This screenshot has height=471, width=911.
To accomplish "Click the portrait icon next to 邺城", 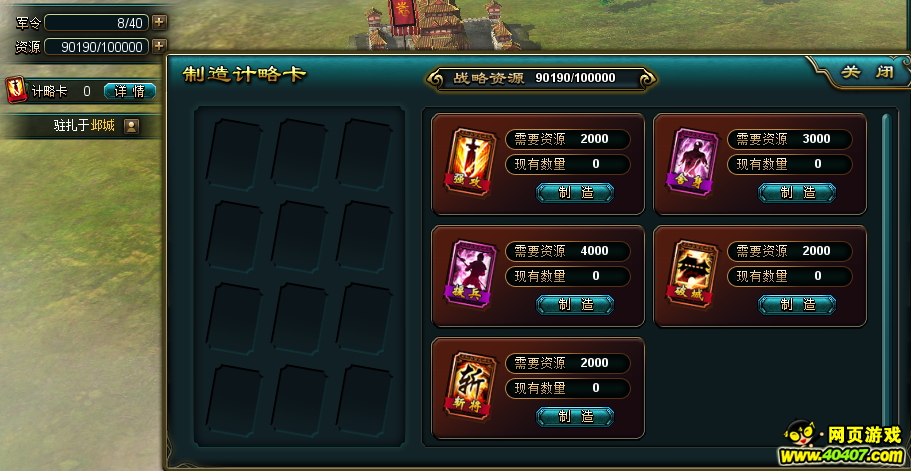I will pos(131,125).
